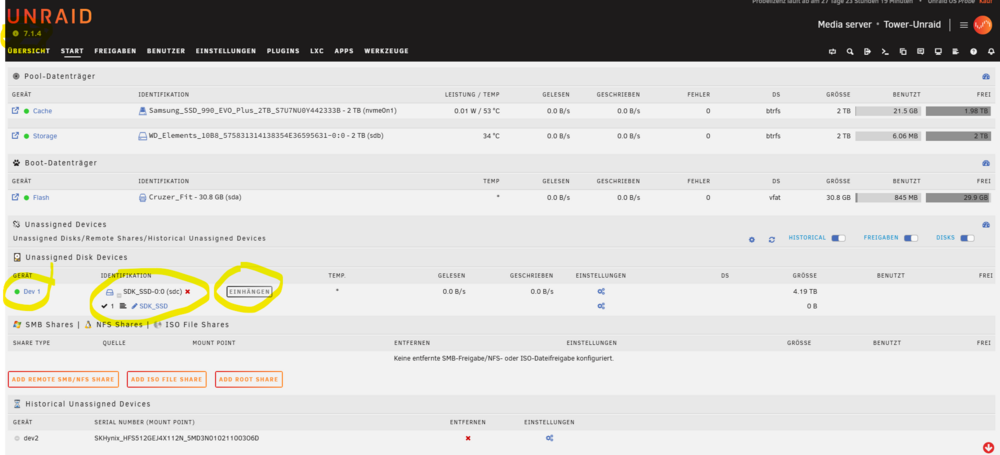1000x455 pixels.
Task: Click the disk icon before SDK_SSD-0:0
Action: [110, 292]
